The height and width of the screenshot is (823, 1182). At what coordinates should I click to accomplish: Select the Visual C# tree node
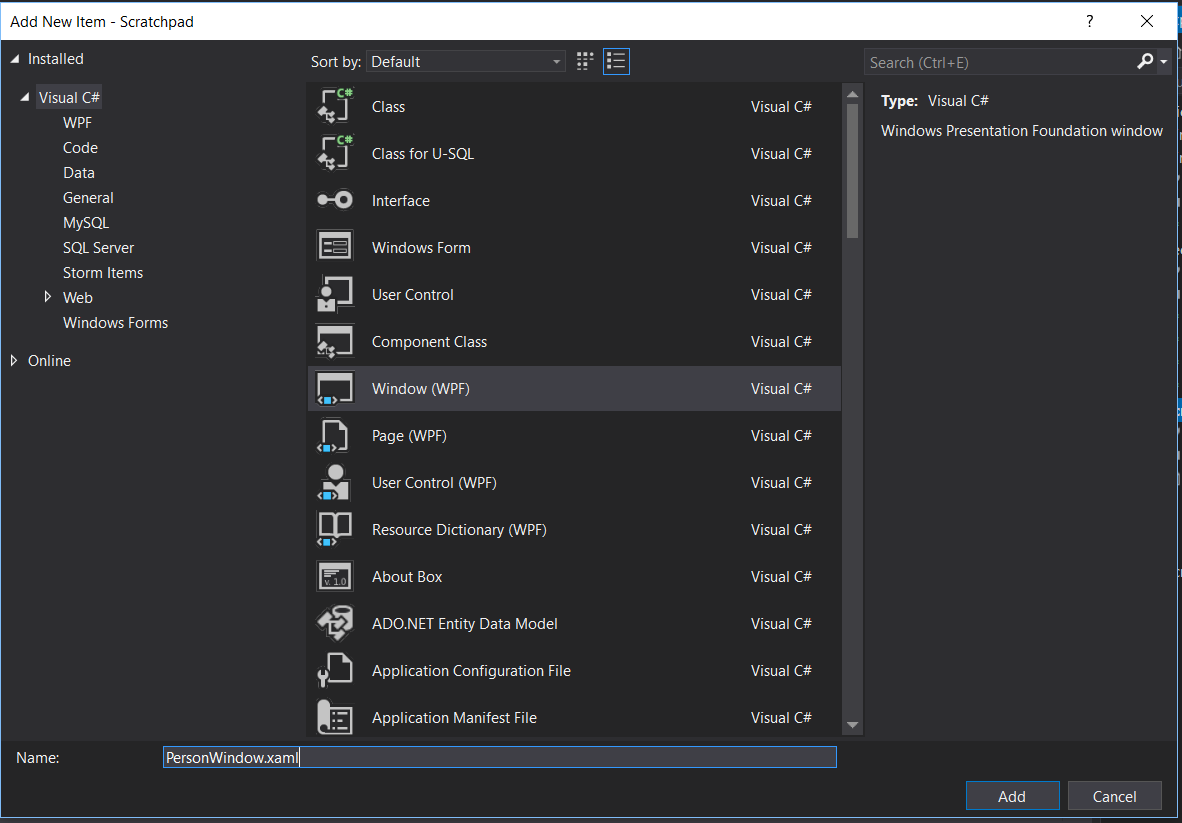click(69, 98)
